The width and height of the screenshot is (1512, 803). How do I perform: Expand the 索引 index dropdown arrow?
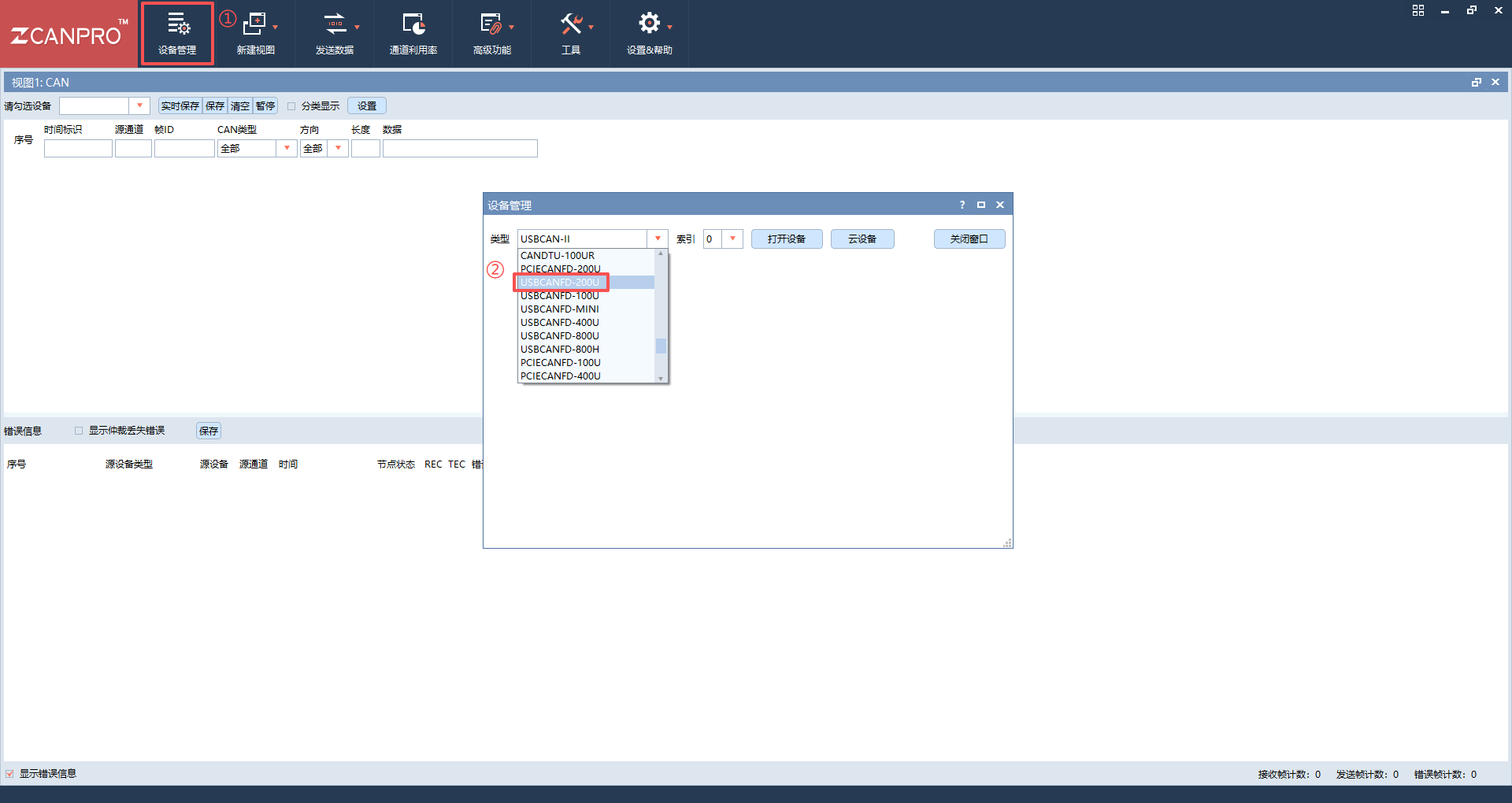732,239
